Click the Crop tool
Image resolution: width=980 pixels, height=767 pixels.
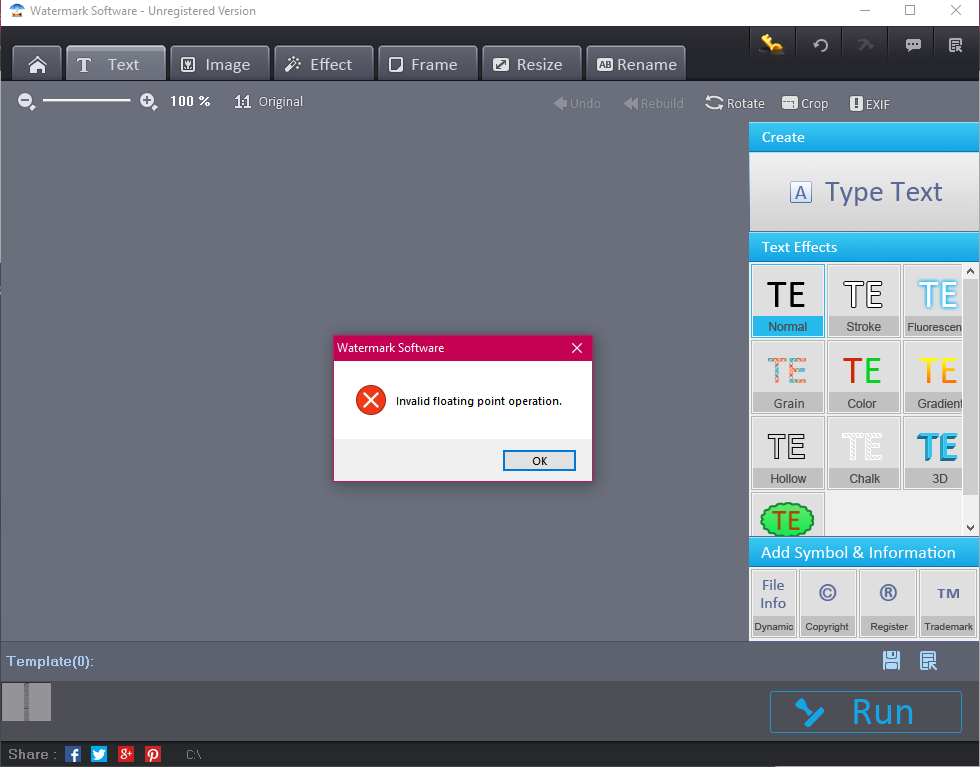[x=805, y=103]
